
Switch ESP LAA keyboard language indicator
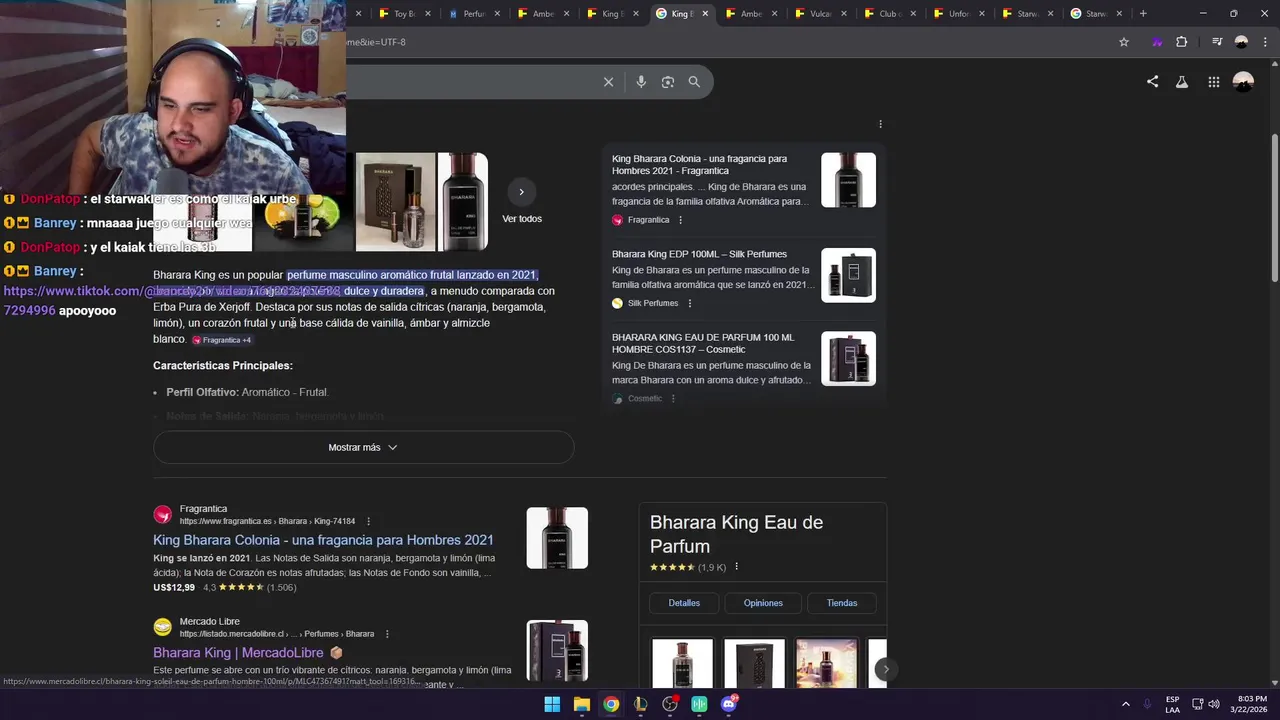(1172, 704)
